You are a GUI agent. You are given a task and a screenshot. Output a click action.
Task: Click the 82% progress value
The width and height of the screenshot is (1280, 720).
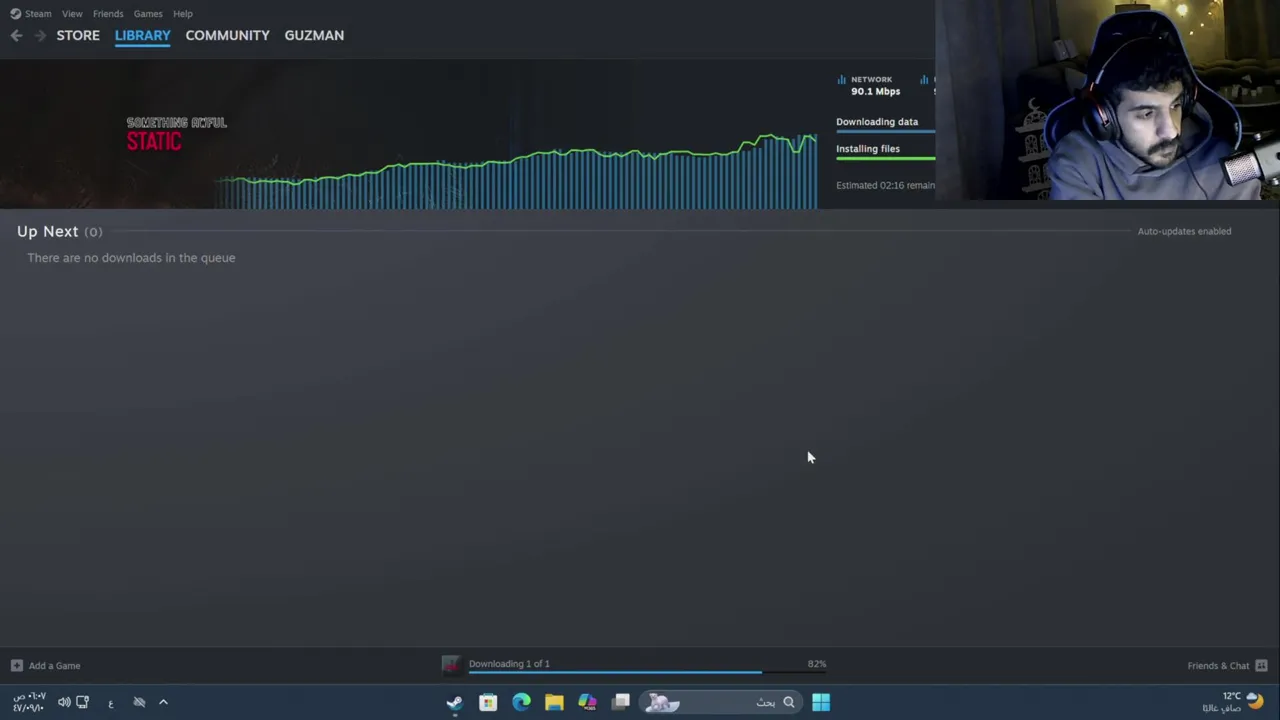pos(817,664)
